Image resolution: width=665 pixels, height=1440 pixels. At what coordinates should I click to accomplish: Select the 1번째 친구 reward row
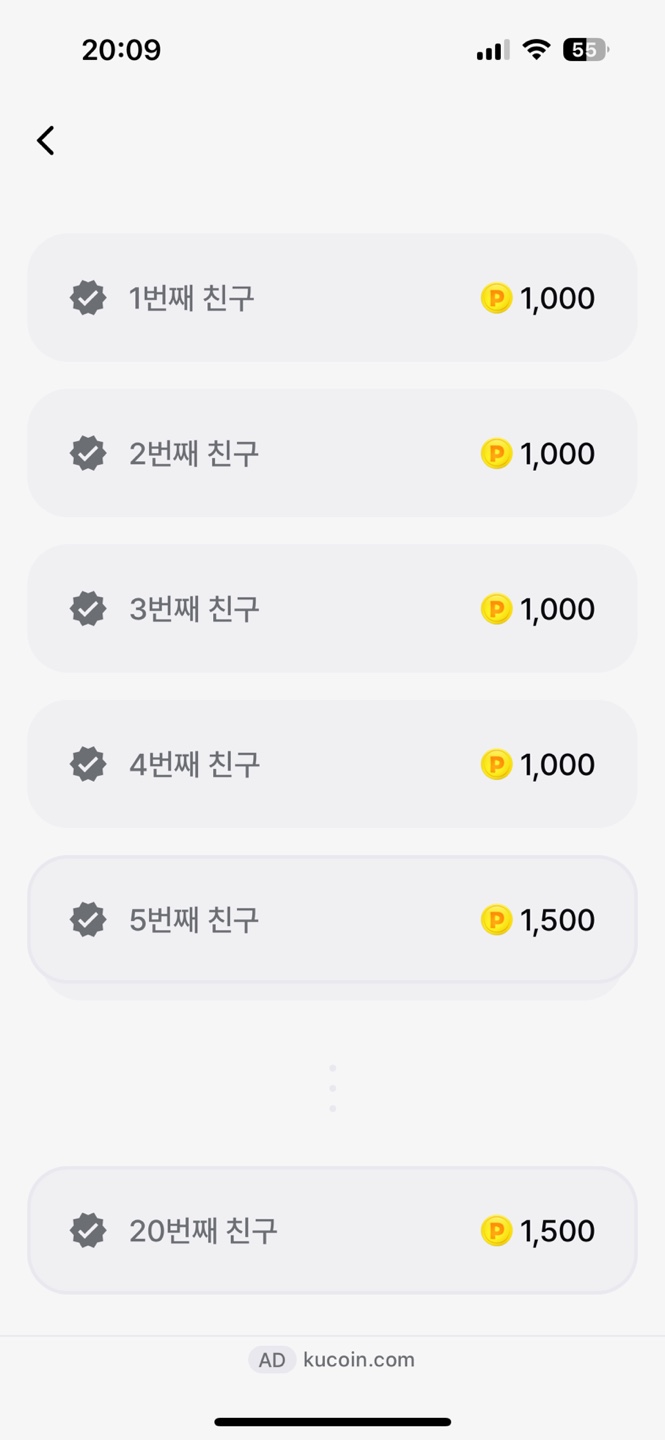[x=332, y=298]
